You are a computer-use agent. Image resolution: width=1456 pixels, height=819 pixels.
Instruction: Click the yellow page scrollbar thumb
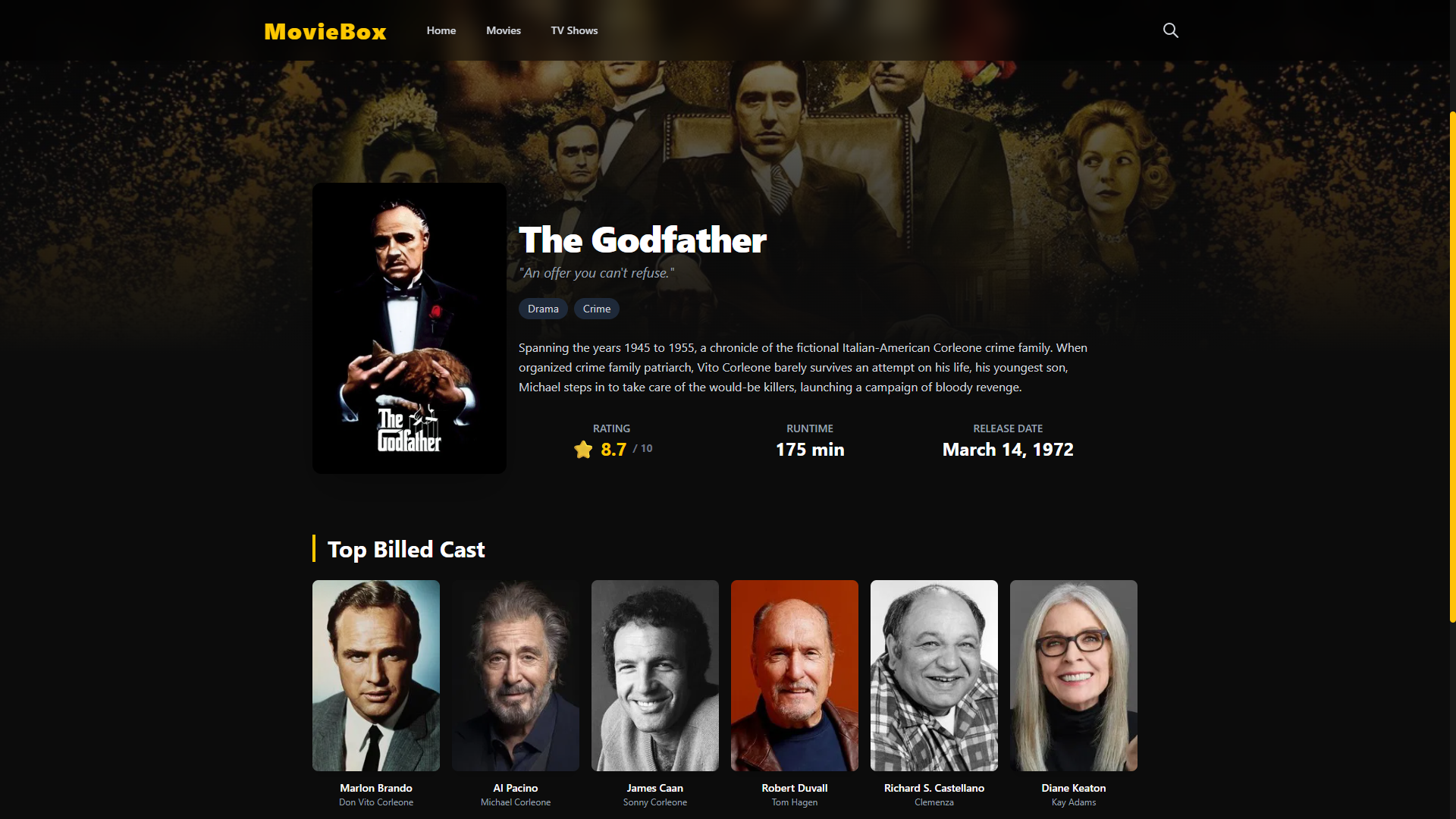click(x=1452, y=367)
